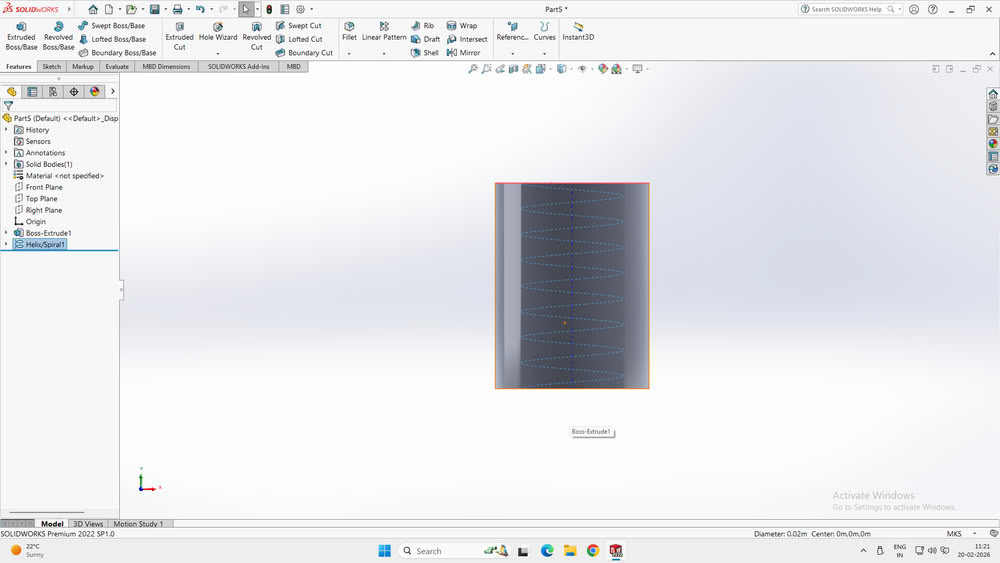Switch to the Markup tab
This screenshot has height=563, width=1000.
(x=83, y=66)
